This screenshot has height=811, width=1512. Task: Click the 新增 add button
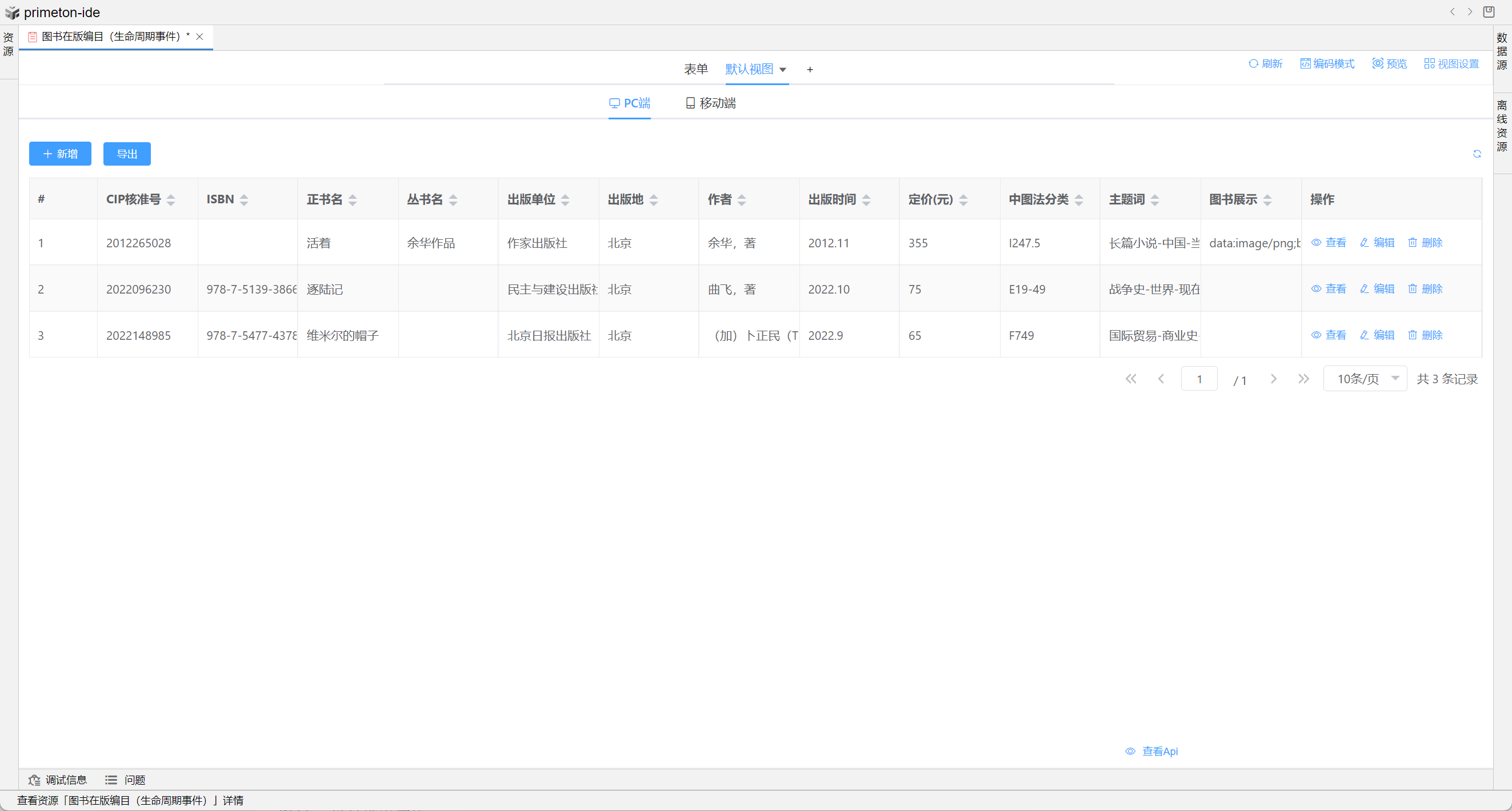[x=60, y=154]
